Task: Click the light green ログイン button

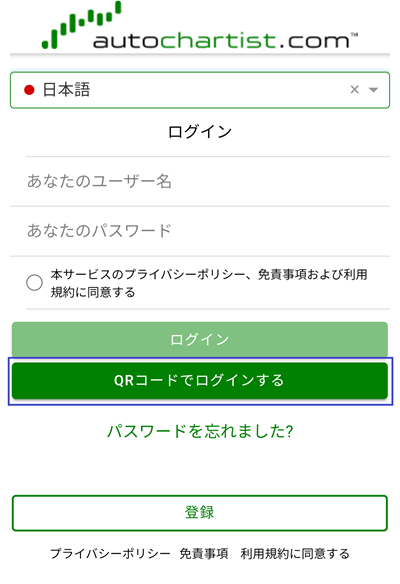Action: 200,339
